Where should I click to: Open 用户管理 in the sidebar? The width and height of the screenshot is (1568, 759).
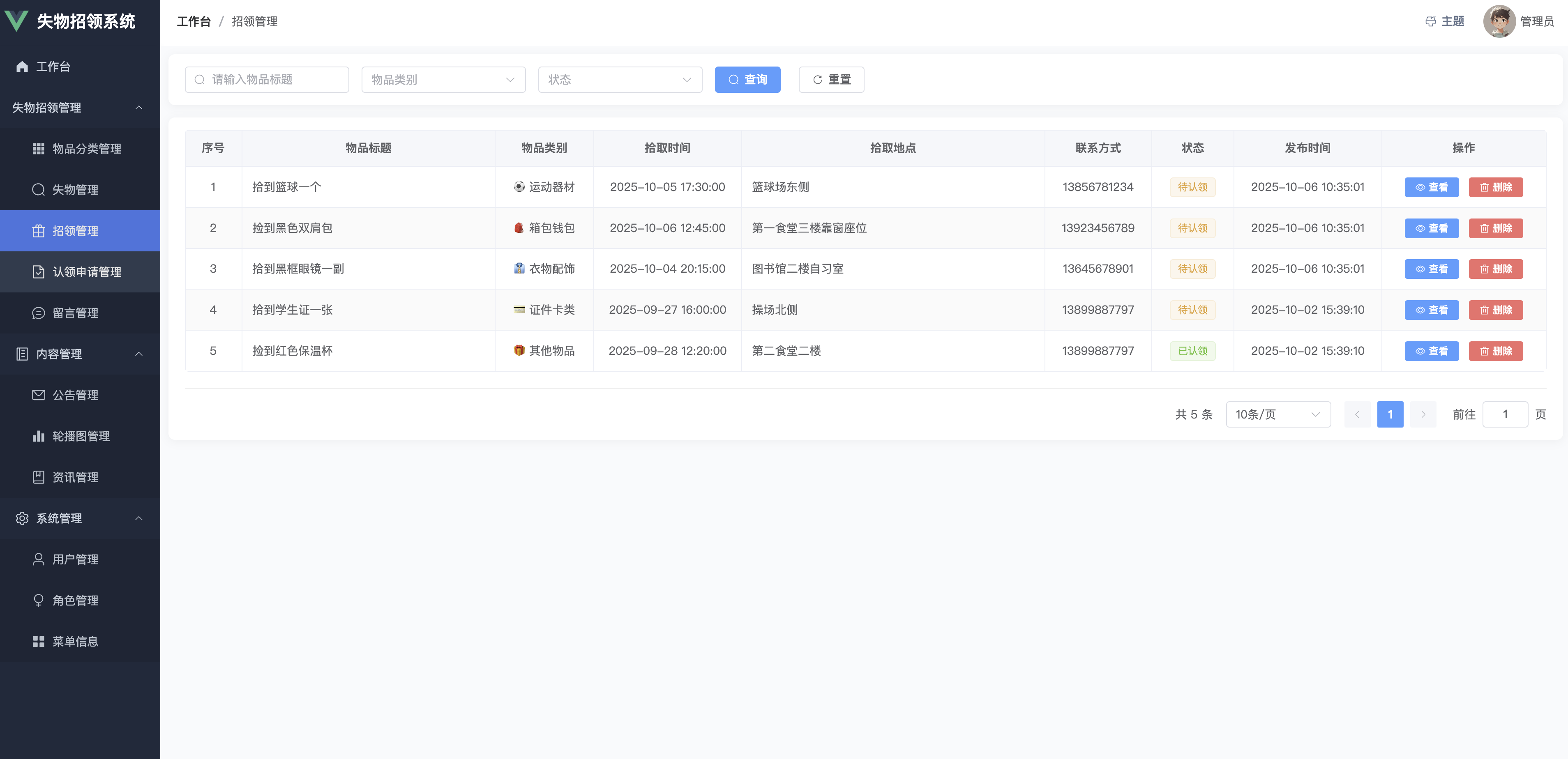pos(75,559)
